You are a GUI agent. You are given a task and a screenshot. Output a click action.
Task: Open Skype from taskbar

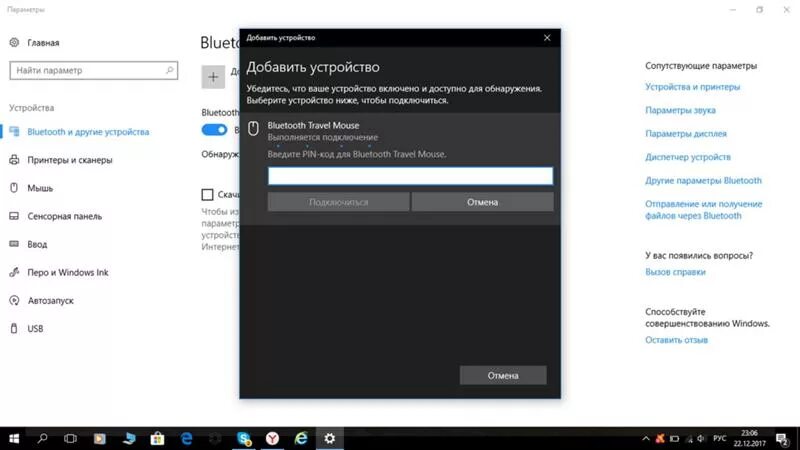click(244, 438)
